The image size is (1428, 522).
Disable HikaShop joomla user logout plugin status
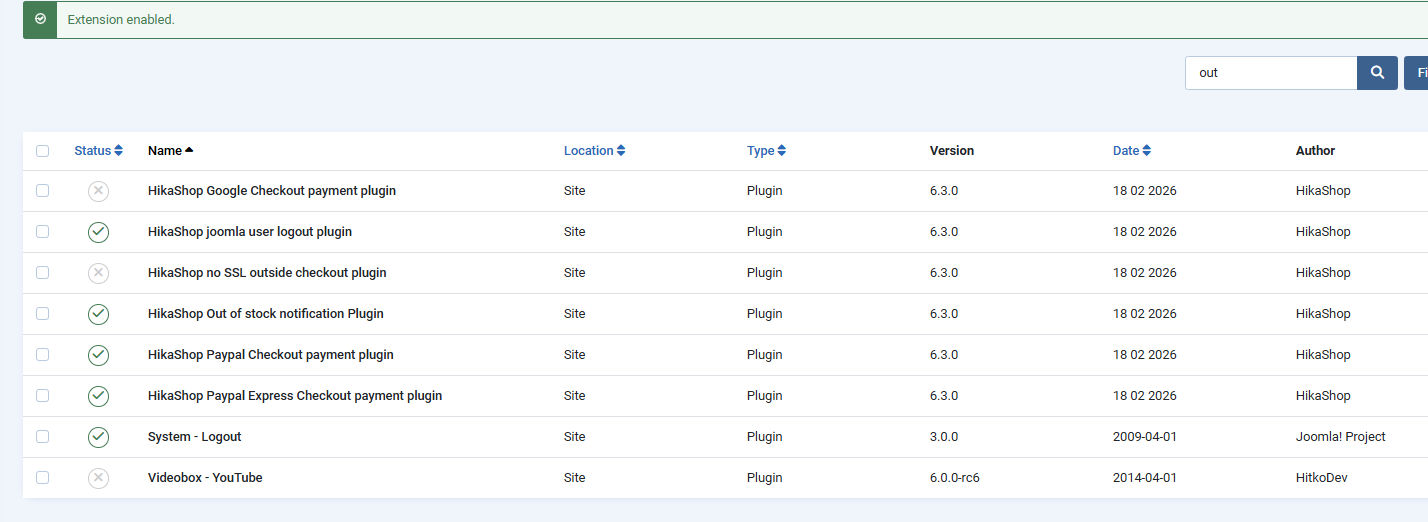point(98,232)
